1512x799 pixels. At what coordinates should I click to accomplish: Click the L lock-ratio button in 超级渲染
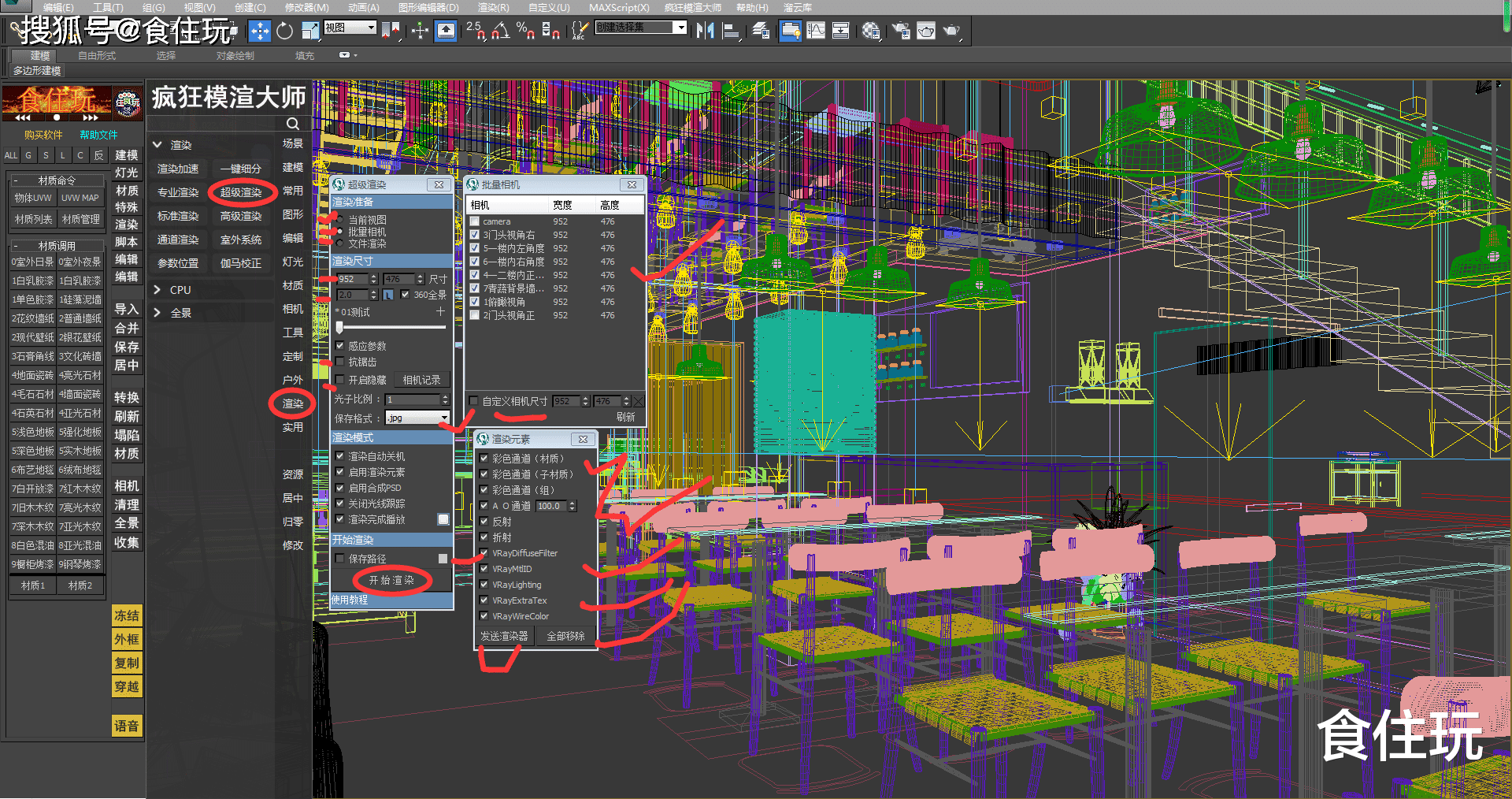point(388,295)
